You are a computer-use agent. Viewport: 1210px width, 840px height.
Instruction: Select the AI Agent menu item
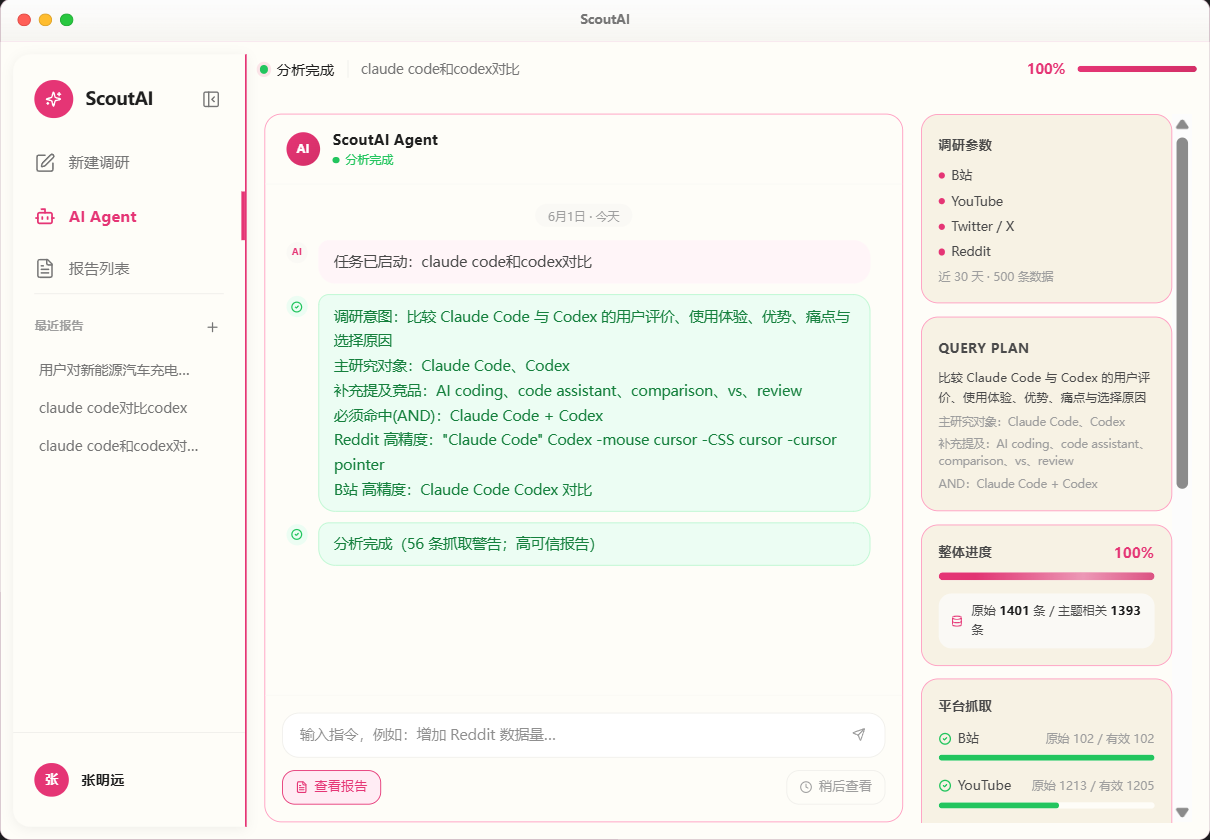pyautogui.click(x=128, y=217)
